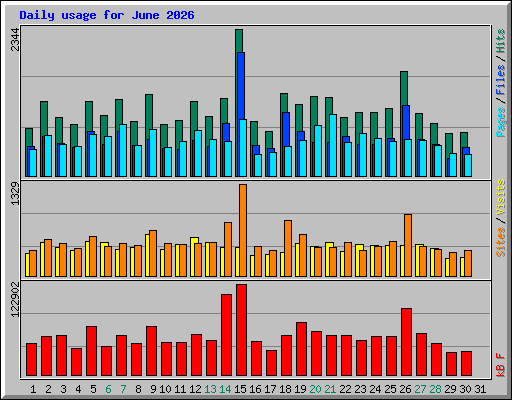Viewport: 512px width, 400px height.
Task: Click day label 29 on the x-axis
Action: (x=450, y=389)
